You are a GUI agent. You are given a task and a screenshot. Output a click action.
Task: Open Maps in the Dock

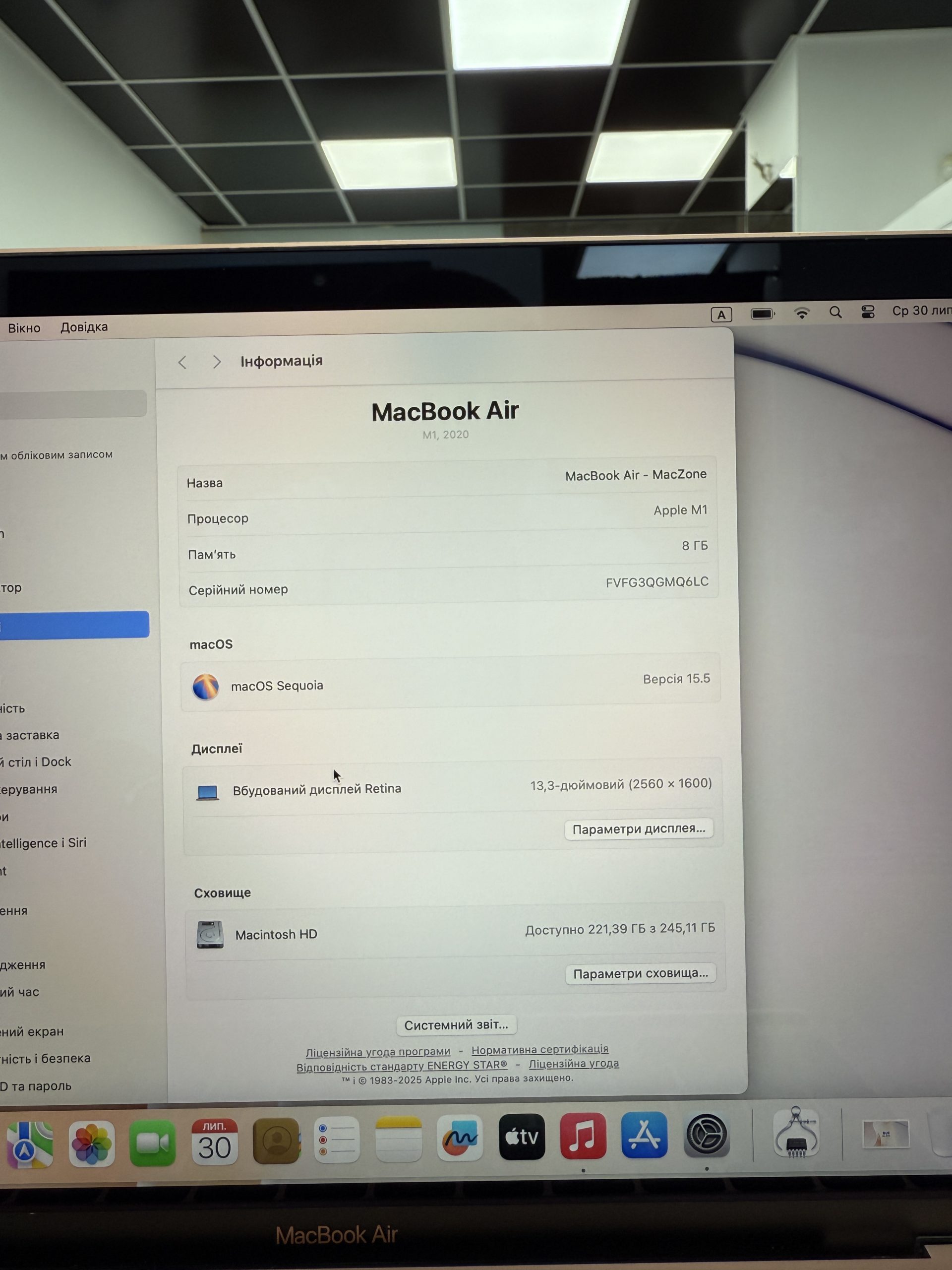(30, 1144)
